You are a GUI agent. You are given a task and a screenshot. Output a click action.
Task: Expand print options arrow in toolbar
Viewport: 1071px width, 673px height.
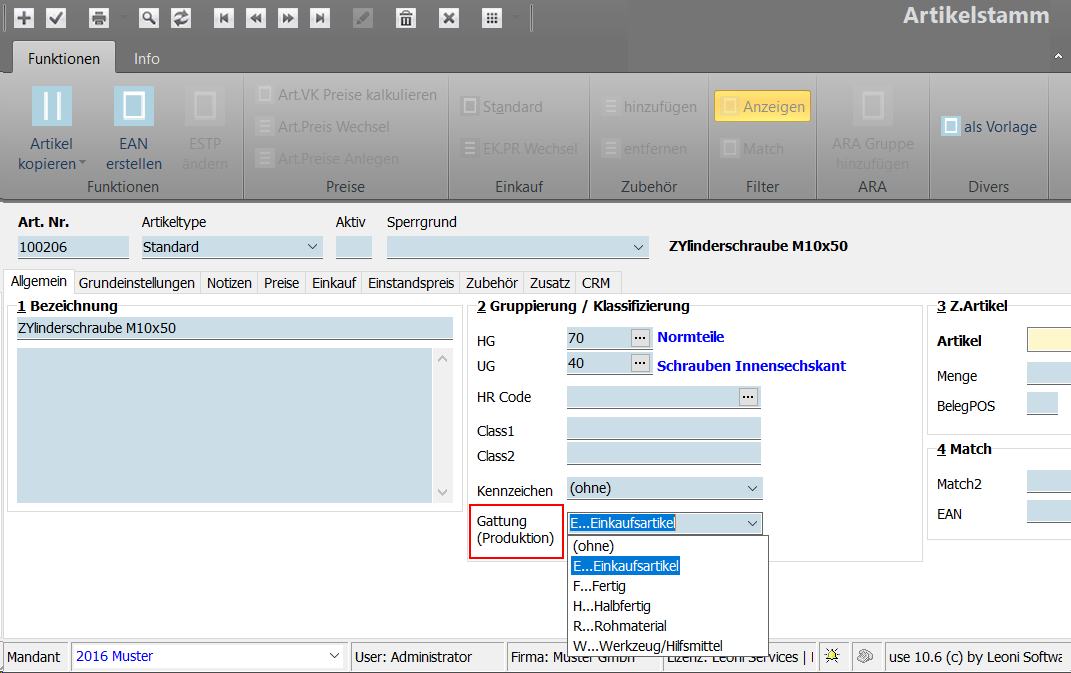pos(124,18)
